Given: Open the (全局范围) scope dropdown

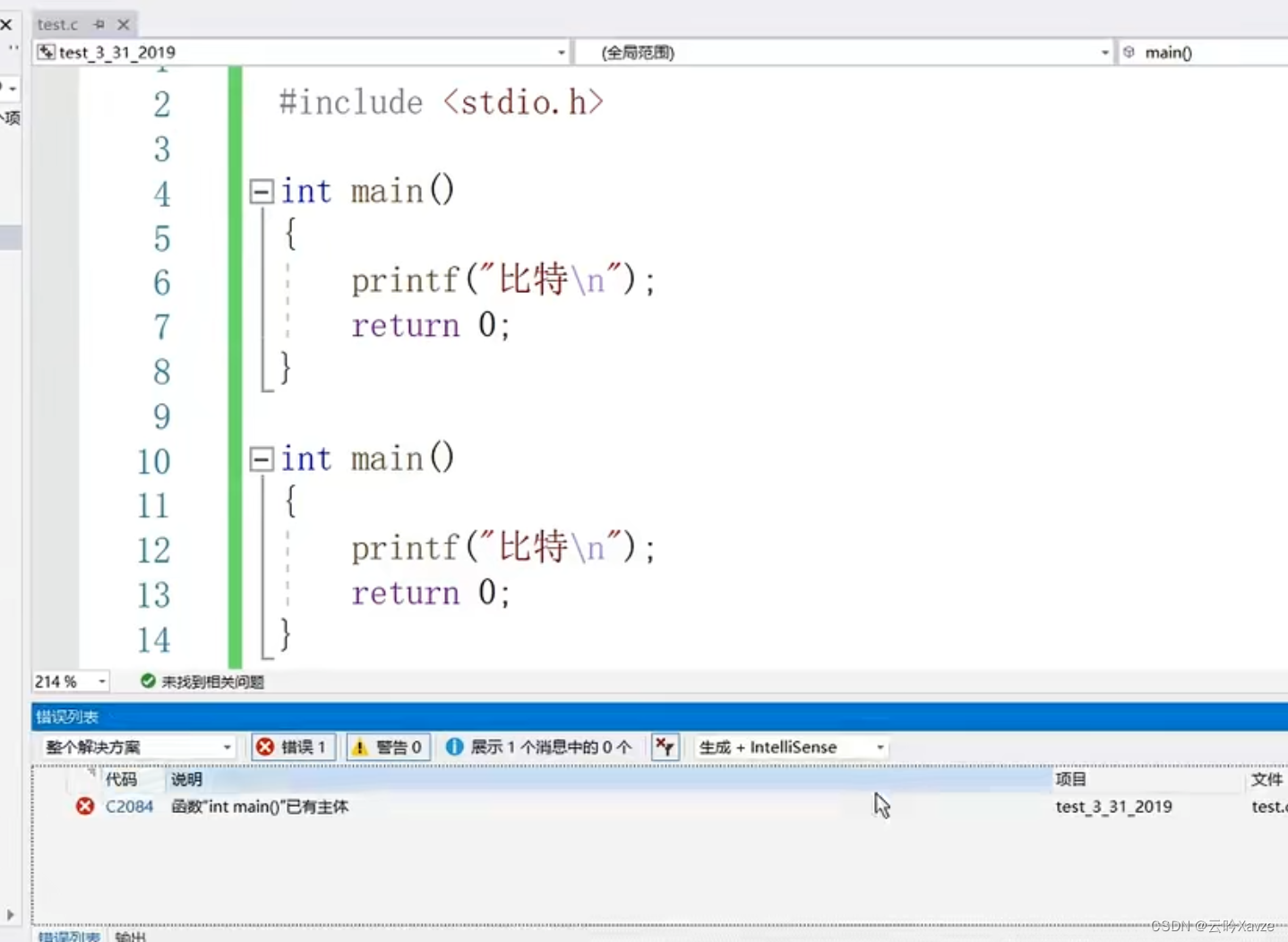Looking at the screenshot, I should 1104,53.
